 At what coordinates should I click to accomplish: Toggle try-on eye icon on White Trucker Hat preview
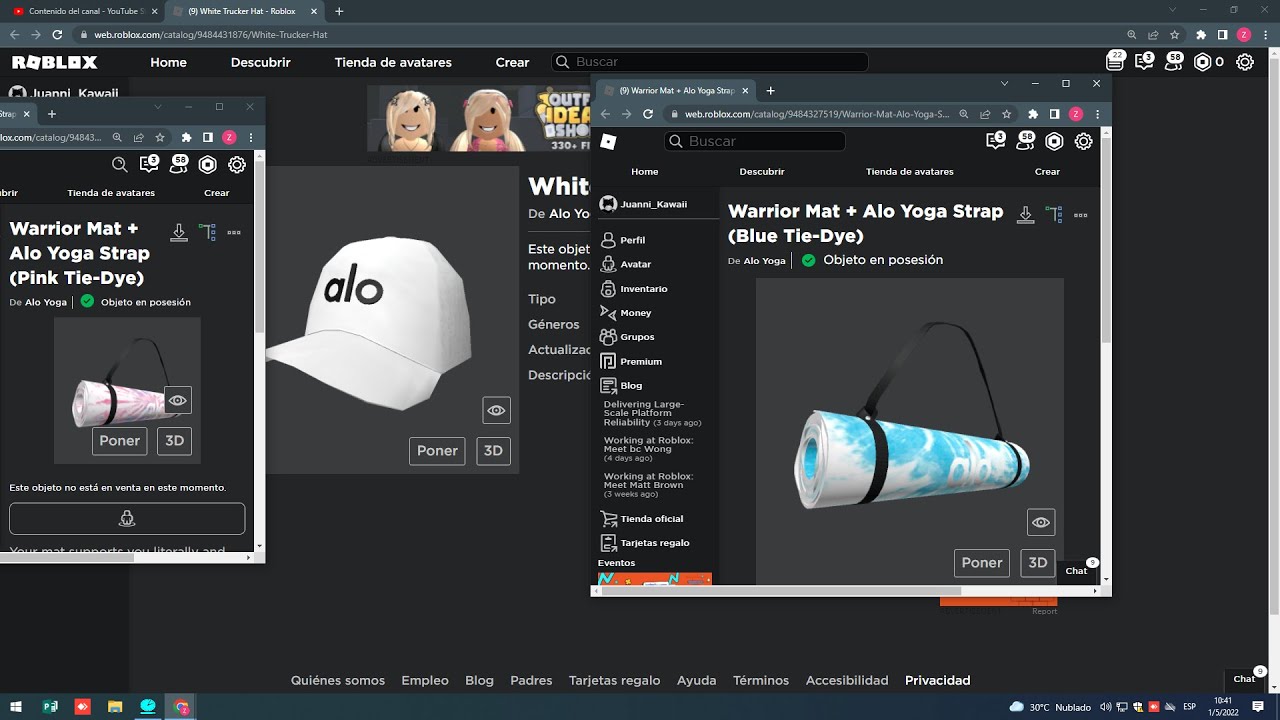[496, 410]
